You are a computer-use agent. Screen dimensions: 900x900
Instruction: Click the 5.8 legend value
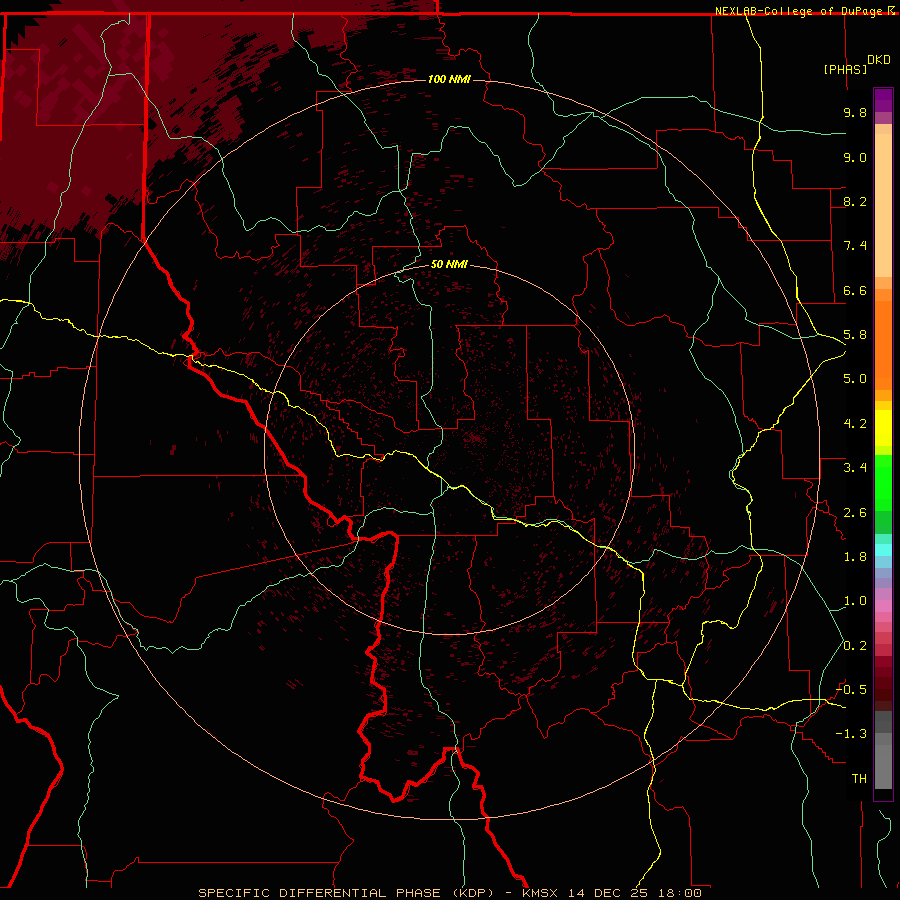[x=855, y=335]
